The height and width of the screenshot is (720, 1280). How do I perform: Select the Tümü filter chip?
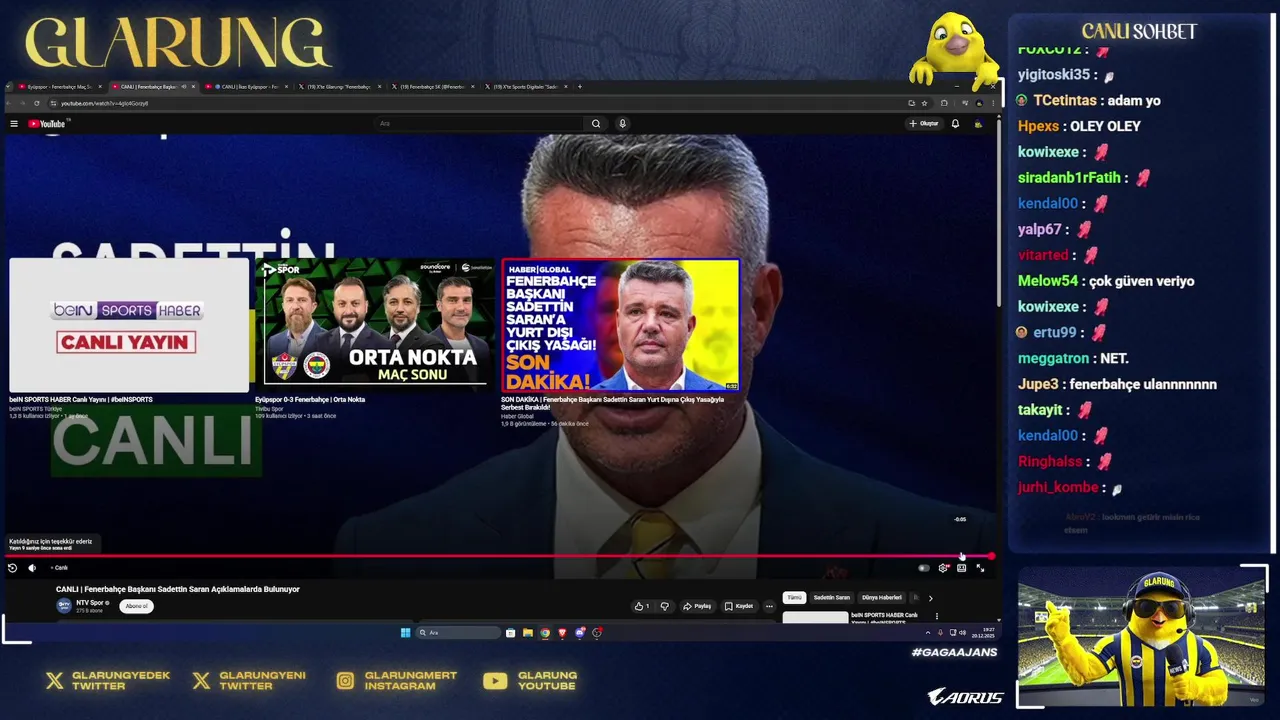point(794,598)
